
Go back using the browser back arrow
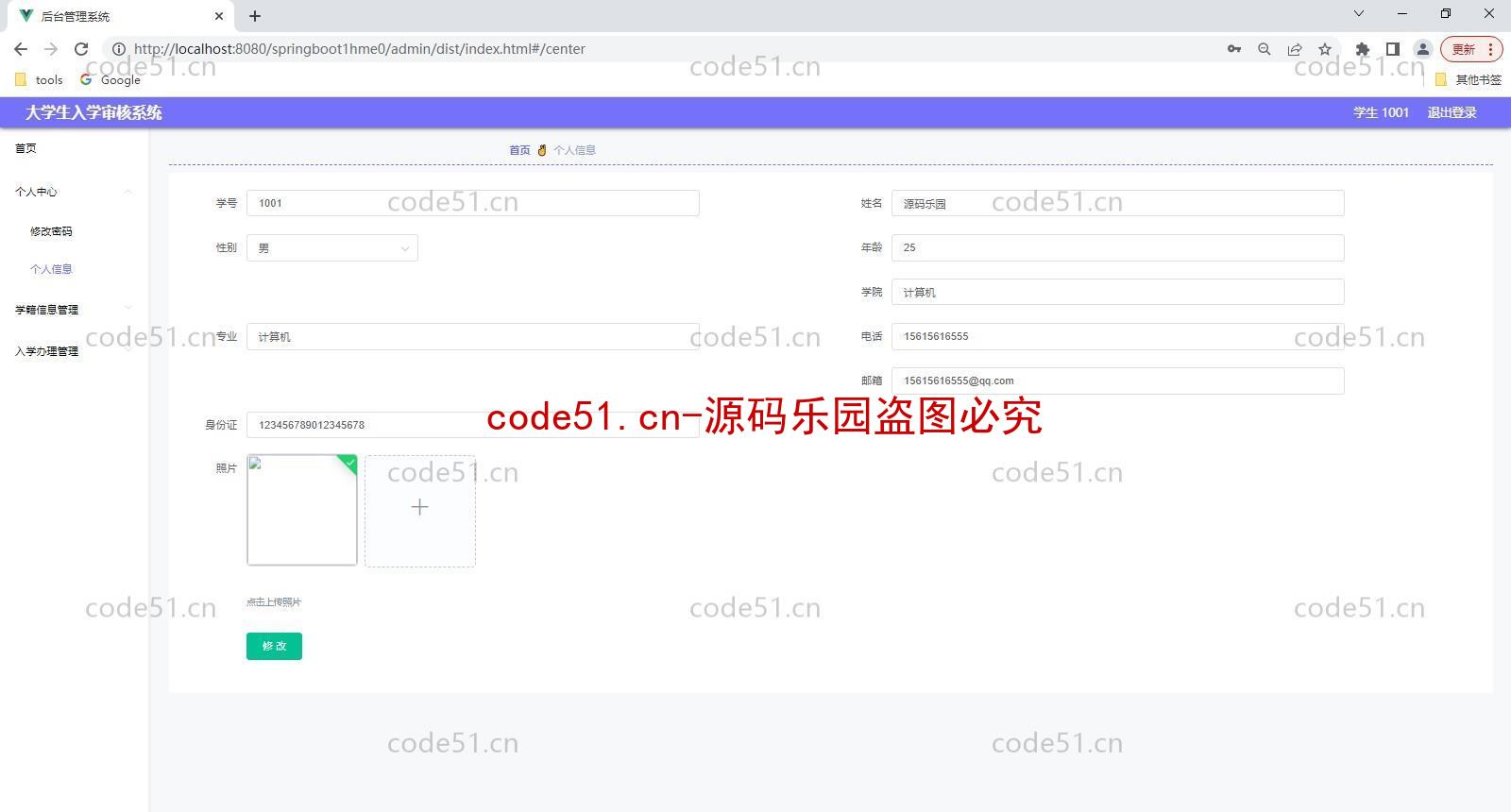click(x=21, y=49)
